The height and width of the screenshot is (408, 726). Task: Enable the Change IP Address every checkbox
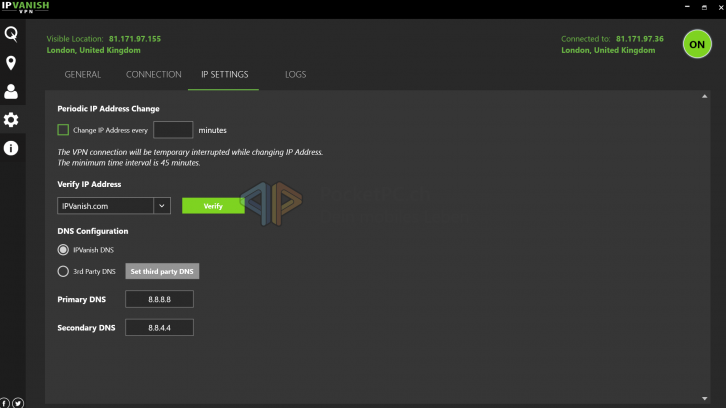(x=64, y=130)
